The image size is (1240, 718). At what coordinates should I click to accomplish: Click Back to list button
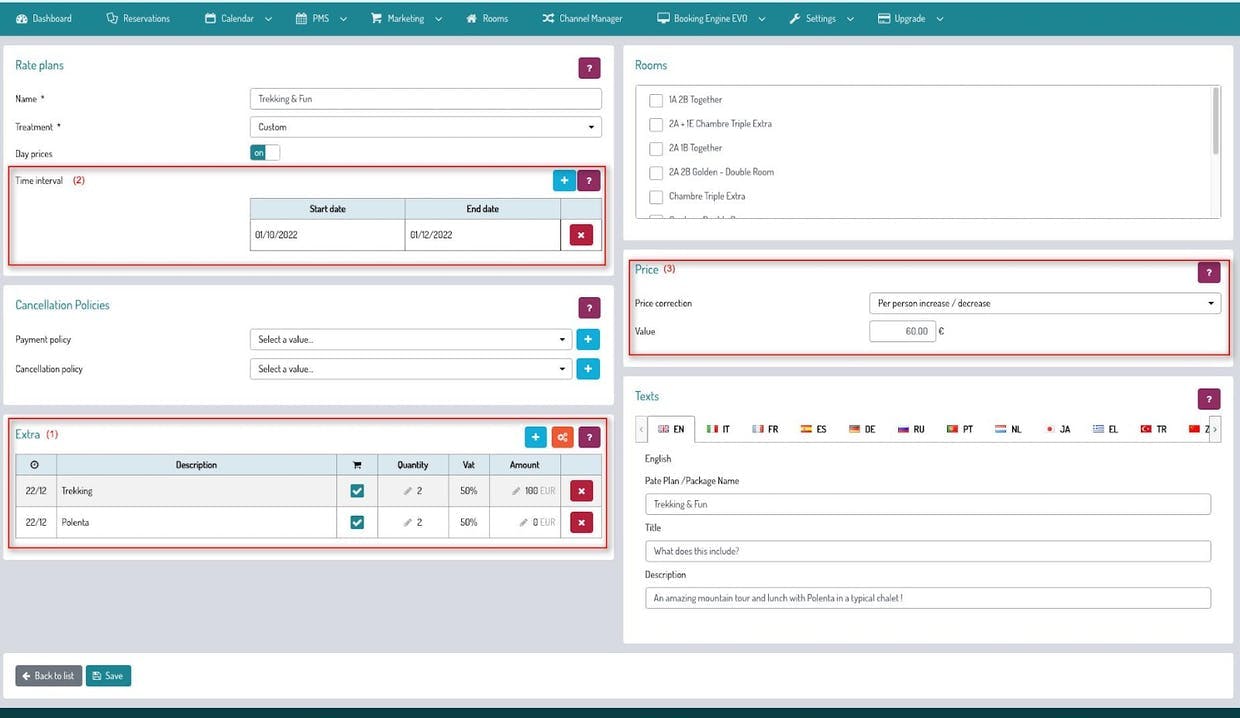coord(48,676)
